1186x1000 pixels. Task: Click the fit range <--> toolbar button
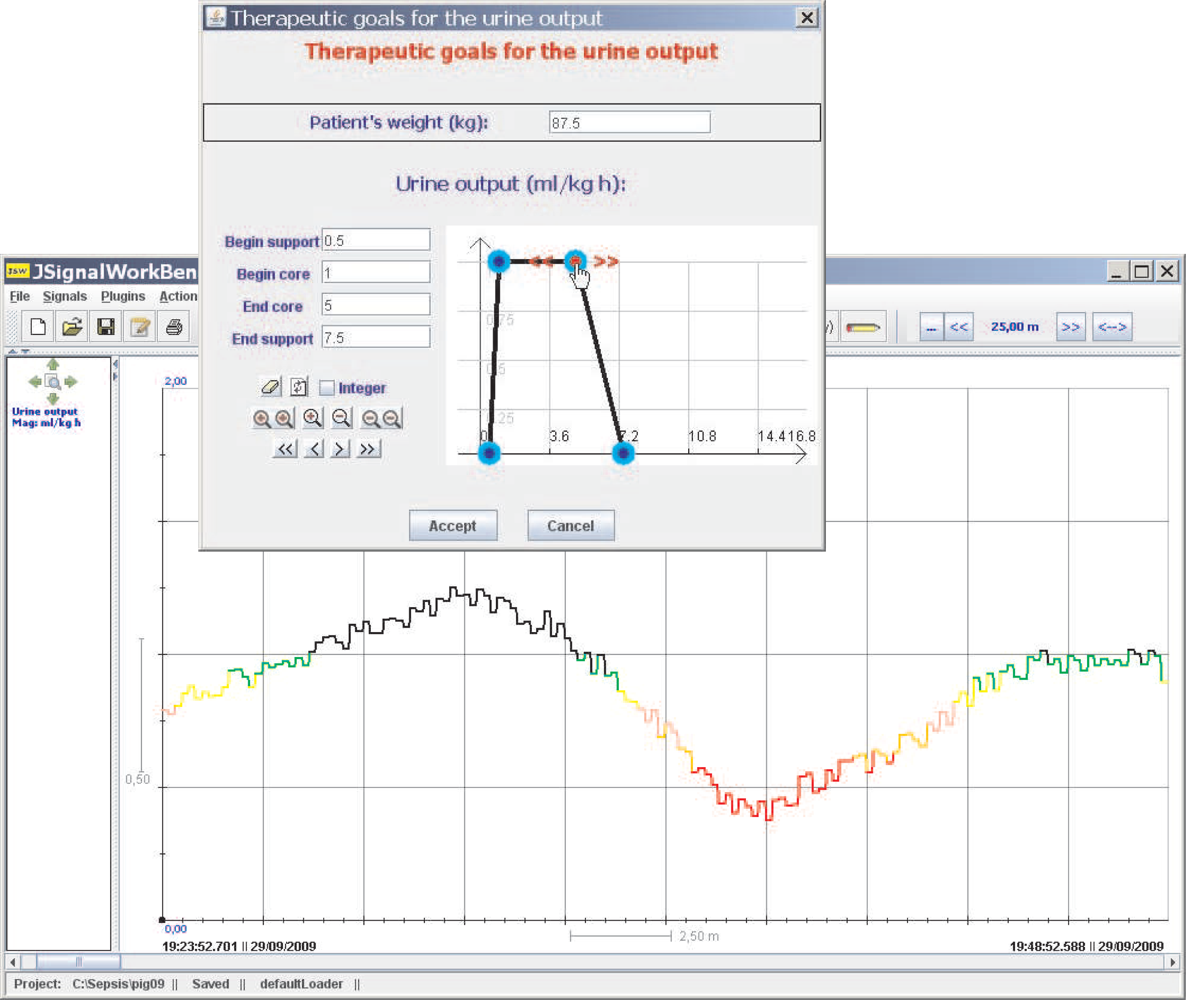pos(1112,327)
